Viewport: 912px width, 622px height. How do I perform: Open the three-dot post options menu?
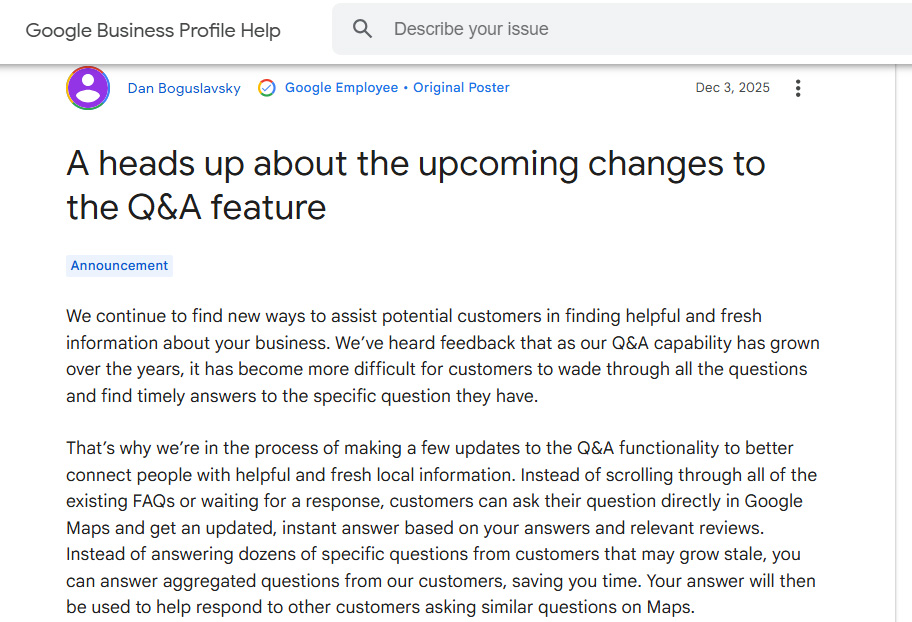(x=797, y=88)
